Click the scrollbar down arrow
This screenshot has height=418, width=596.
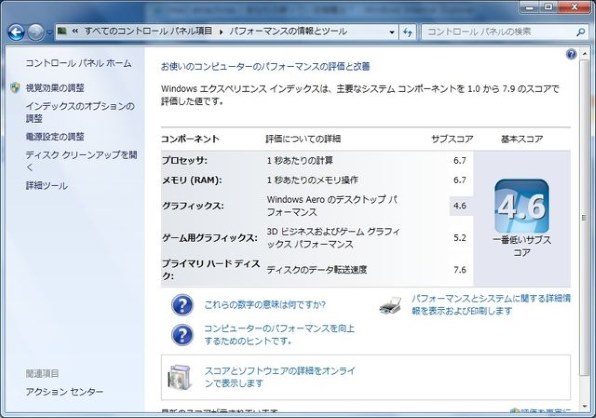pyautogui.click(x=584, y=407)
